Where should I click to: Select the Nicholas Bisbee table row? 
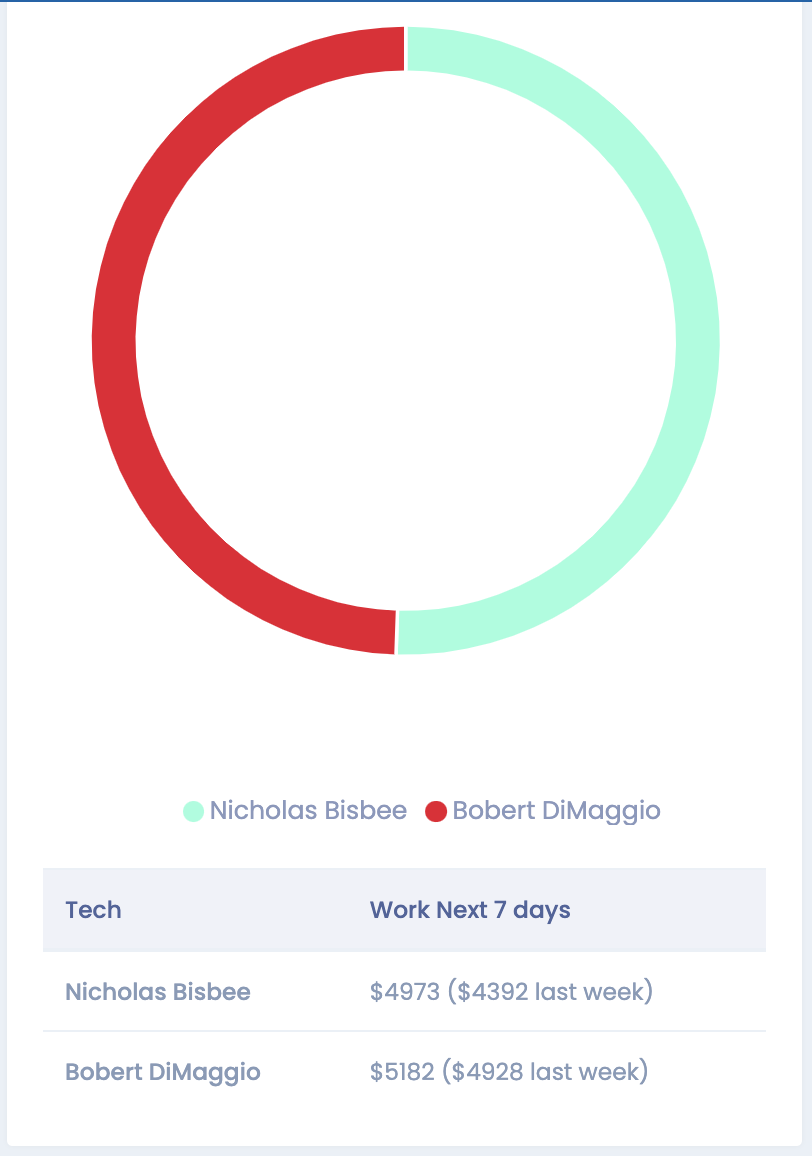[404, 992]
